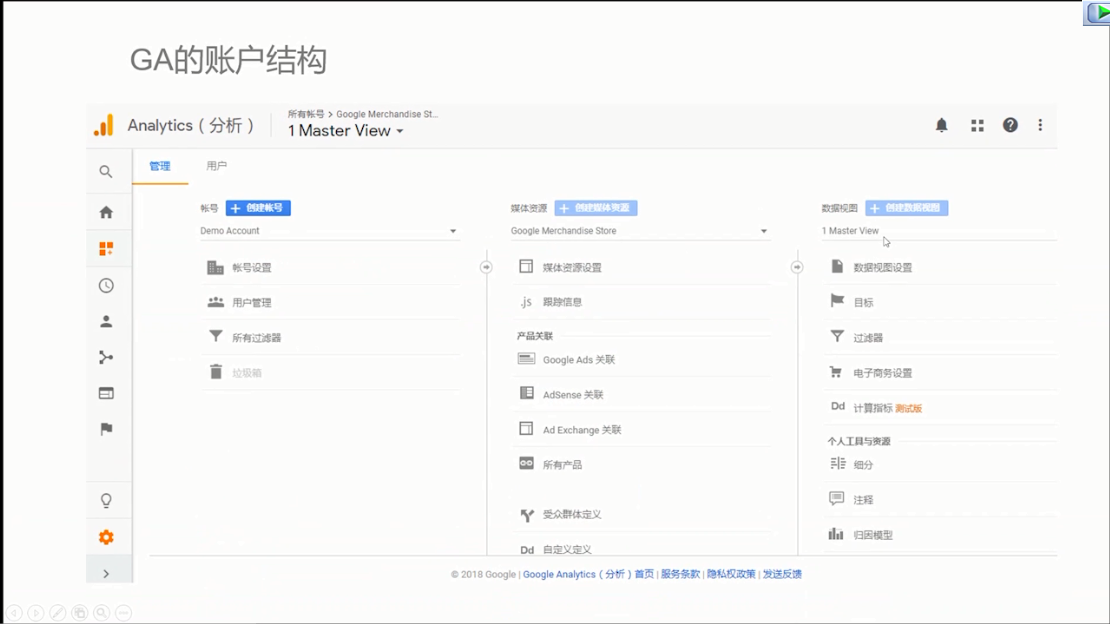Click the flag icon for 目标
This screenshot has width=1110, height=624.
pyautogui.click(x=837, y=301)
